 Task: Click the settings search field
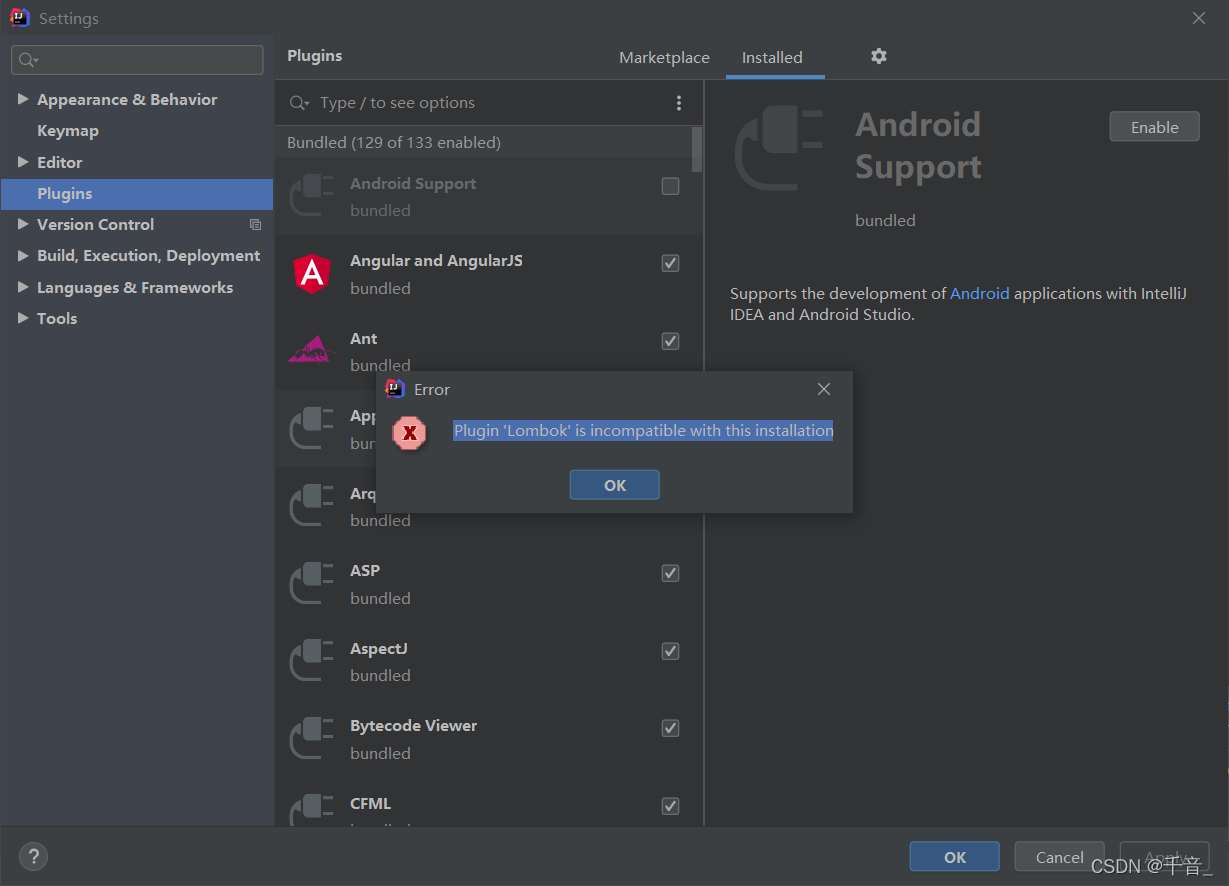point(138,60)
